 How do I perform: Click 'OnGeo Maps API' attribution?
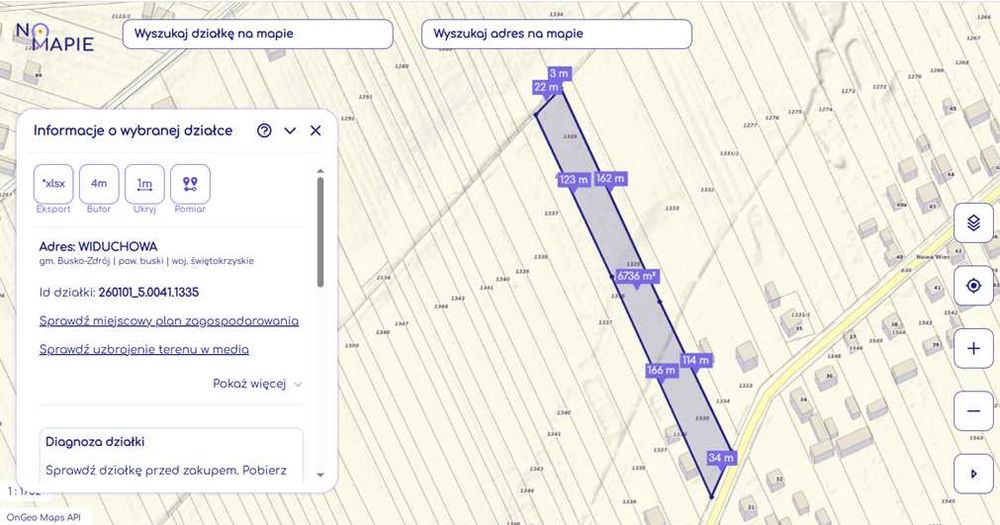coord(43,517)
